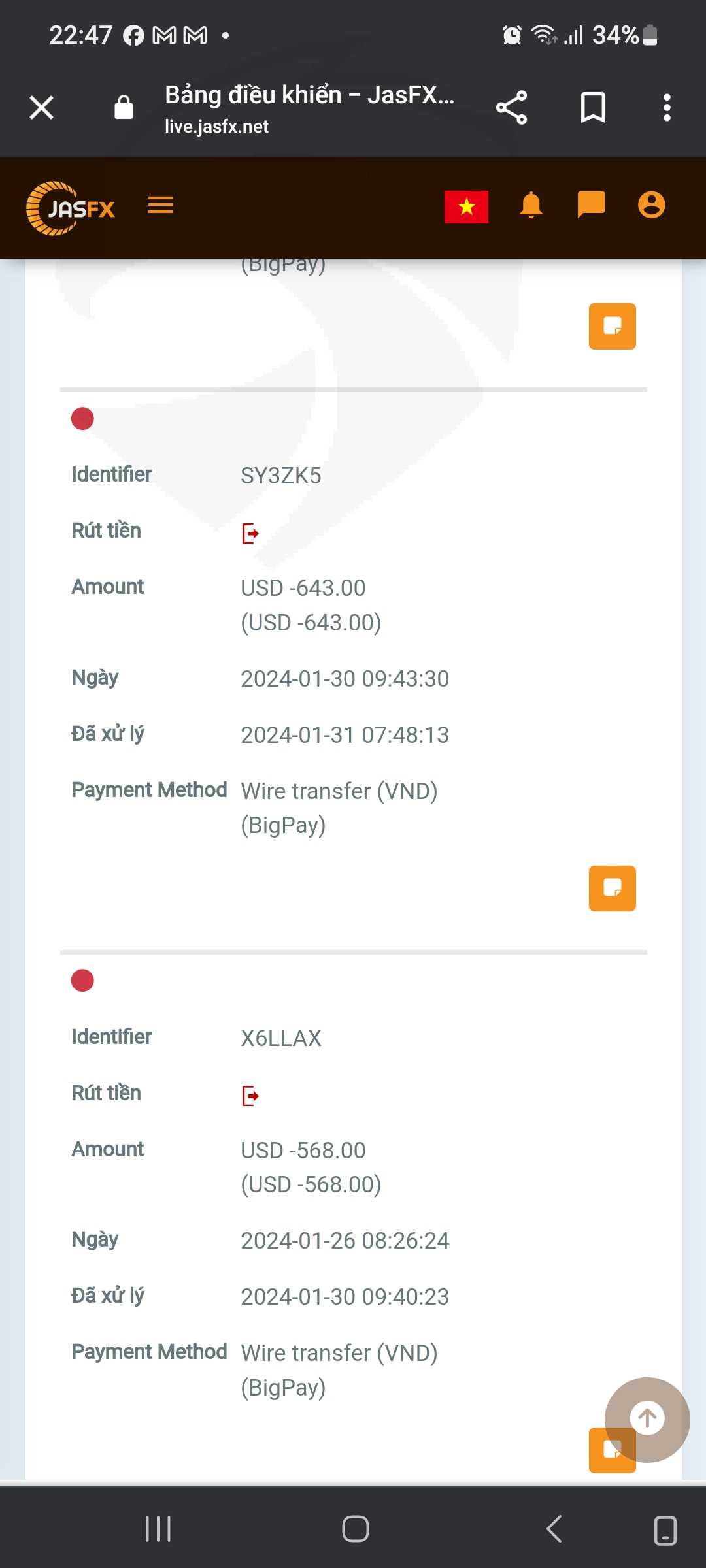This screenshot has height=1568, width=706.
Task: Tap the withdrawal icon for SY3ZK5
Action: click(250, 533)
